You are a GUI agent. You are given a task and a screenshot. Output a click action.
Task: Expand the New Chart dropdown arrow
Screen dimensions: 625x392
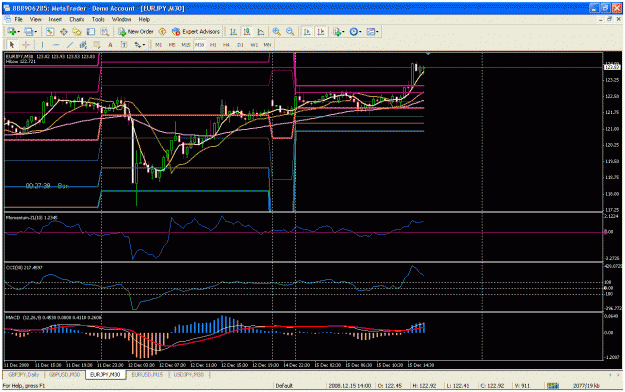click(18, 32)
